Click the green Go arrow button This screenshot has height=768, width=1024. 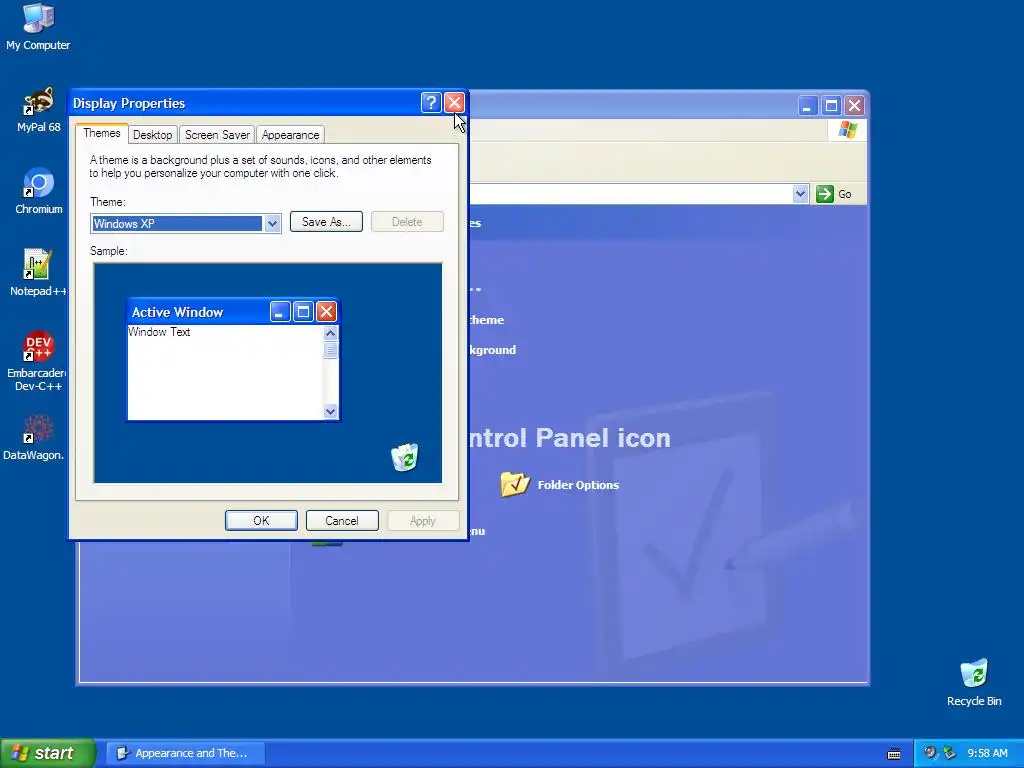[825, 194]
